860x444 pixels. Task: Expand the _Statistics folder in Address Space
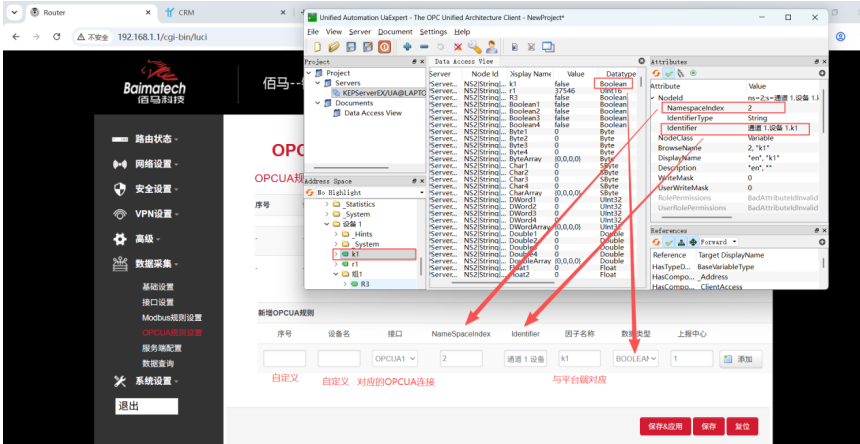coord(327,204)
